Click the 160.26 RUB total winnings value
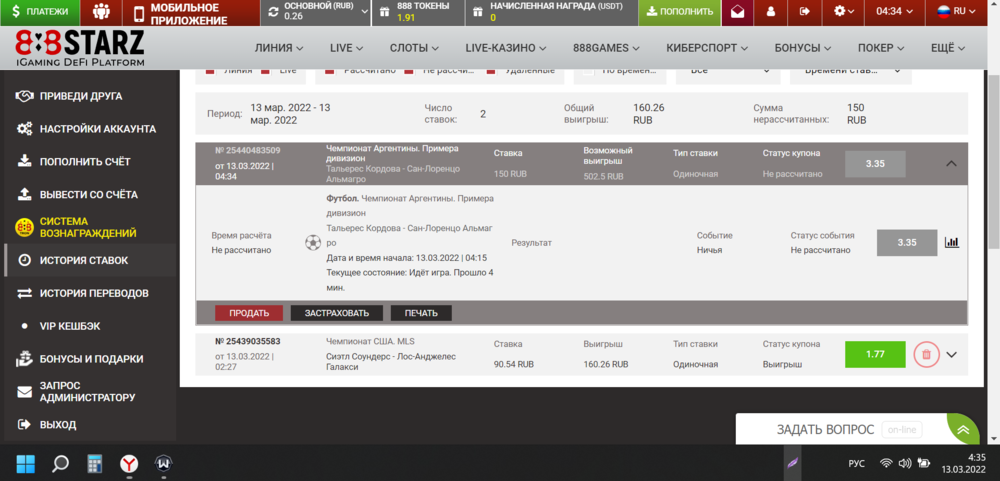 pos(649,114)
